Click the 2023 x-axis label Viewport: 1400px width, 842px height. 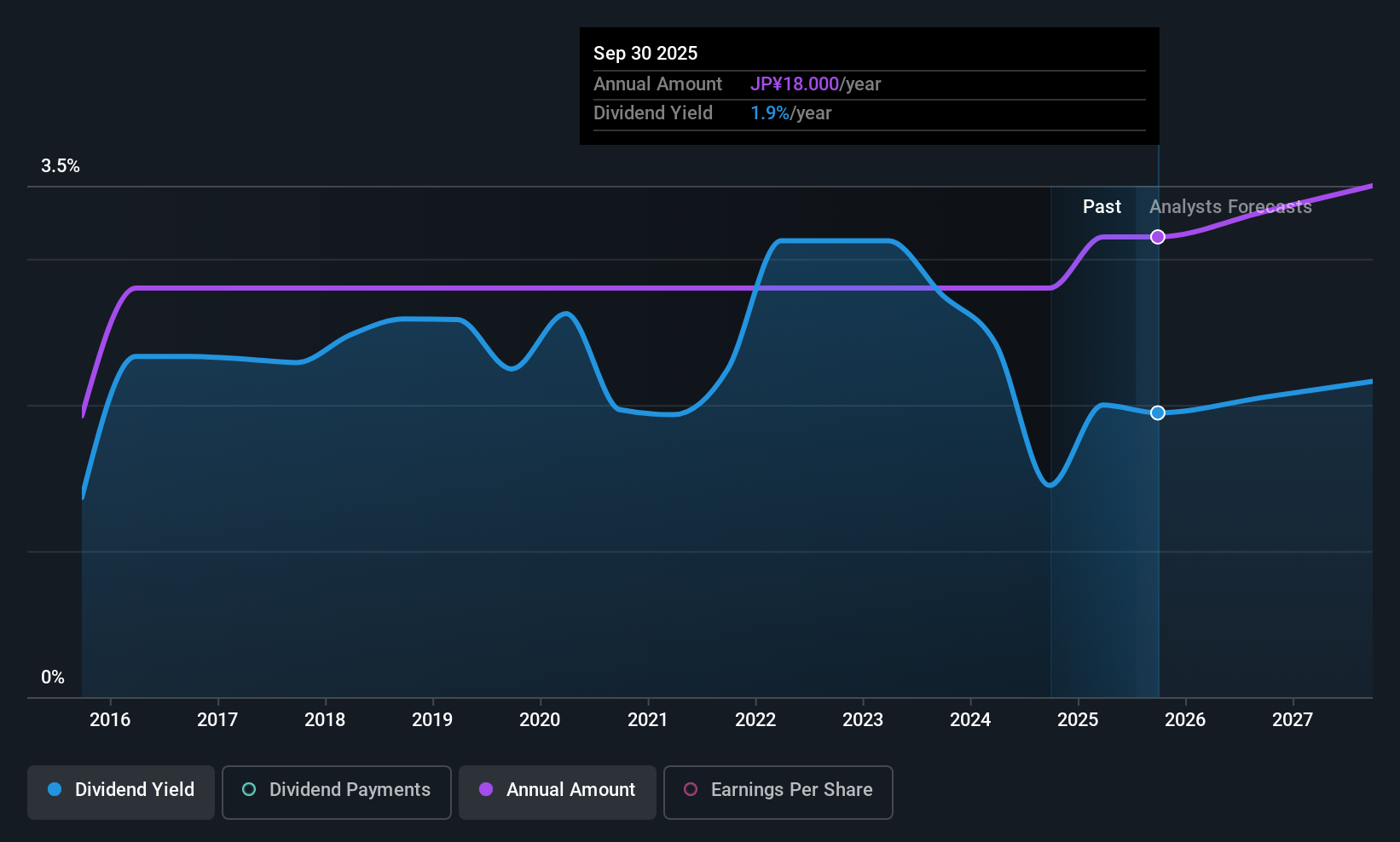click(863, 720)
